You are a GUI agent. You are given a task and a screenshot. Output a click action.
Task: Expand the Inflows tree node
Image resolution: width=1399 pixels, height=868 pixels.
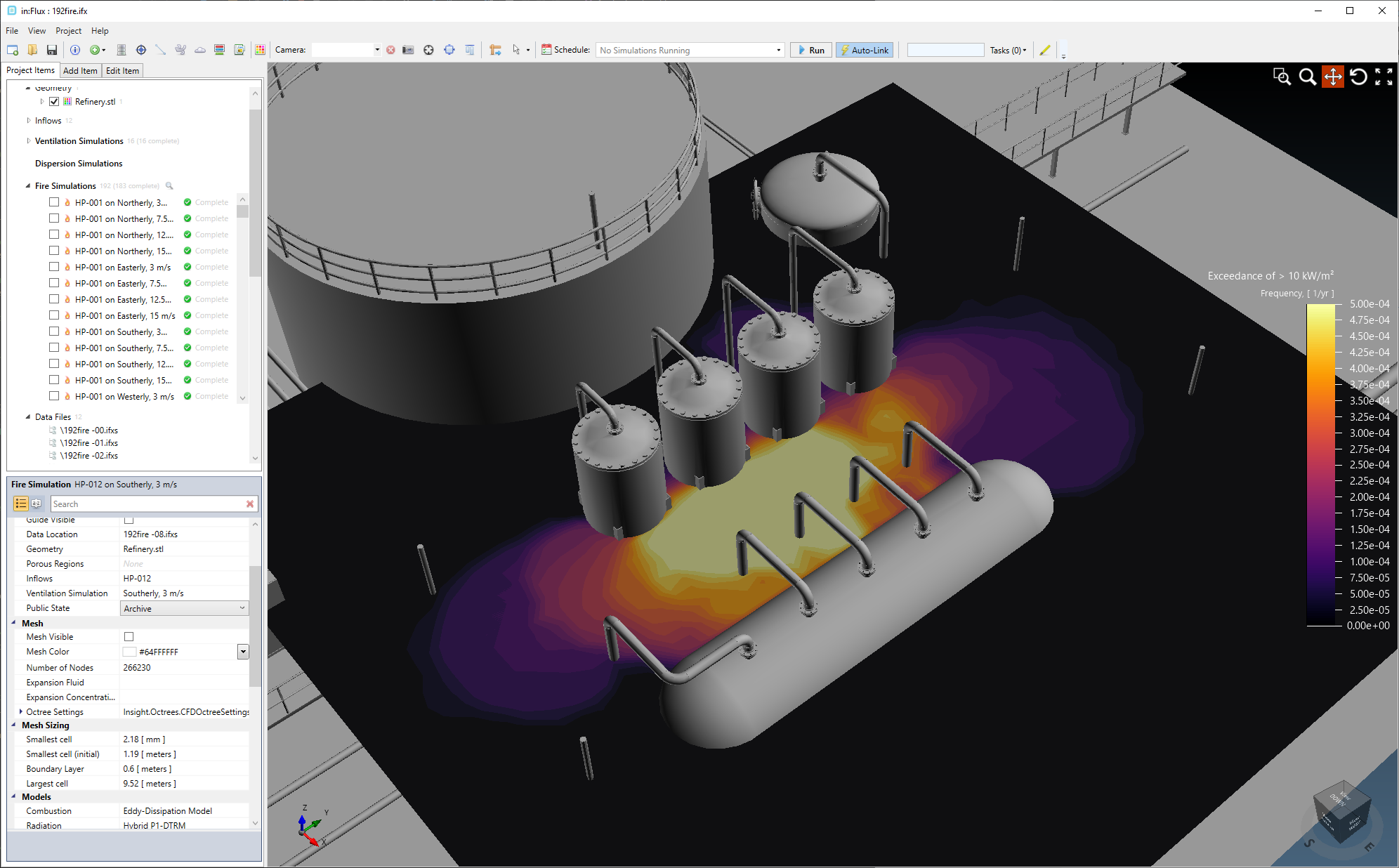29,121
